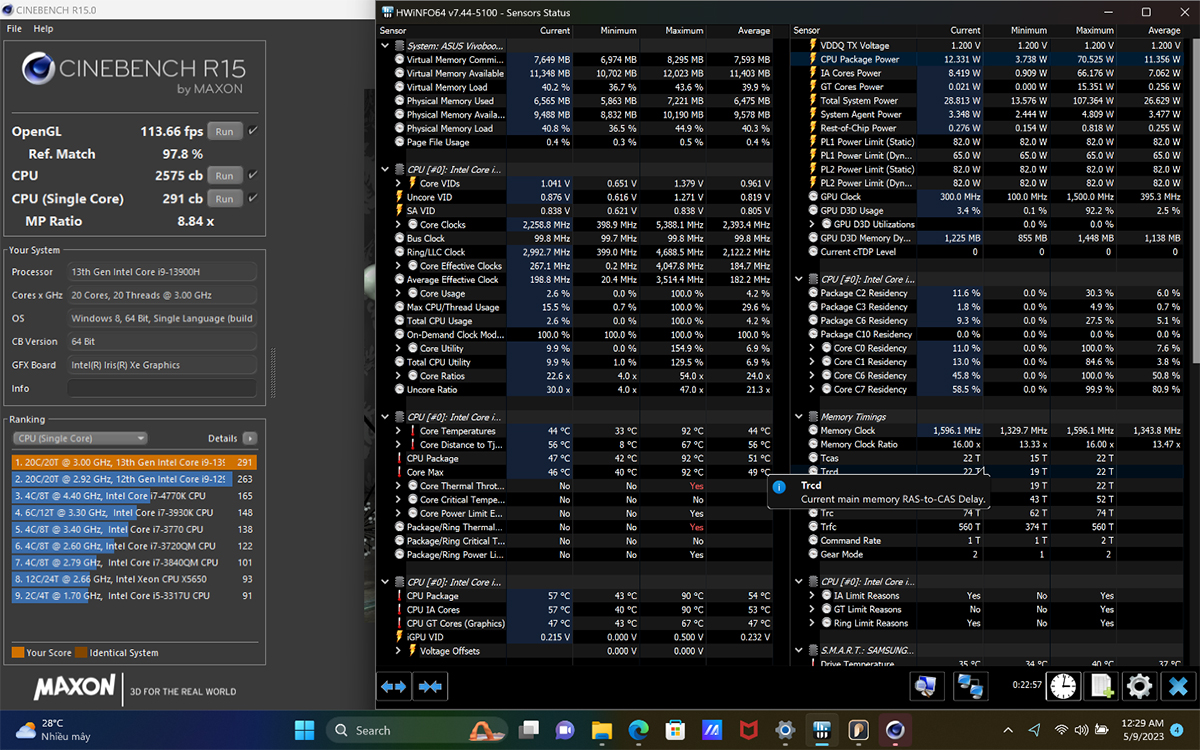
Task: Toggle the CPU test checkbox
Action: click(252, 175)
